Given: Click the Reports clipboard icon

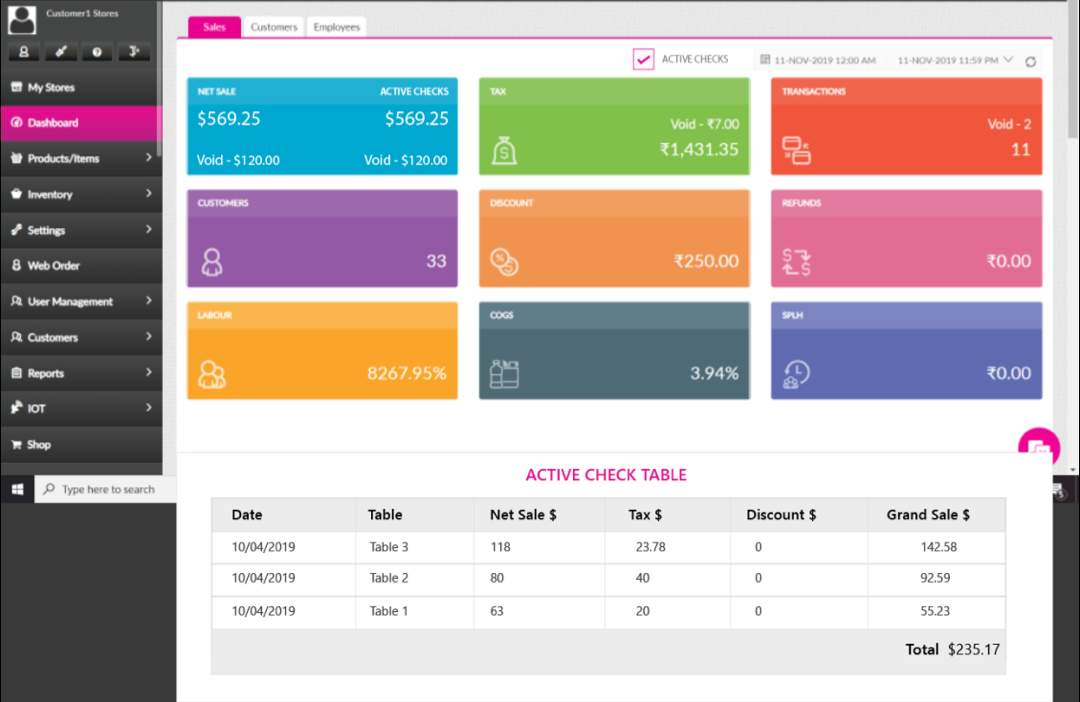Looking at the screenshot, I should pos(17,373).
